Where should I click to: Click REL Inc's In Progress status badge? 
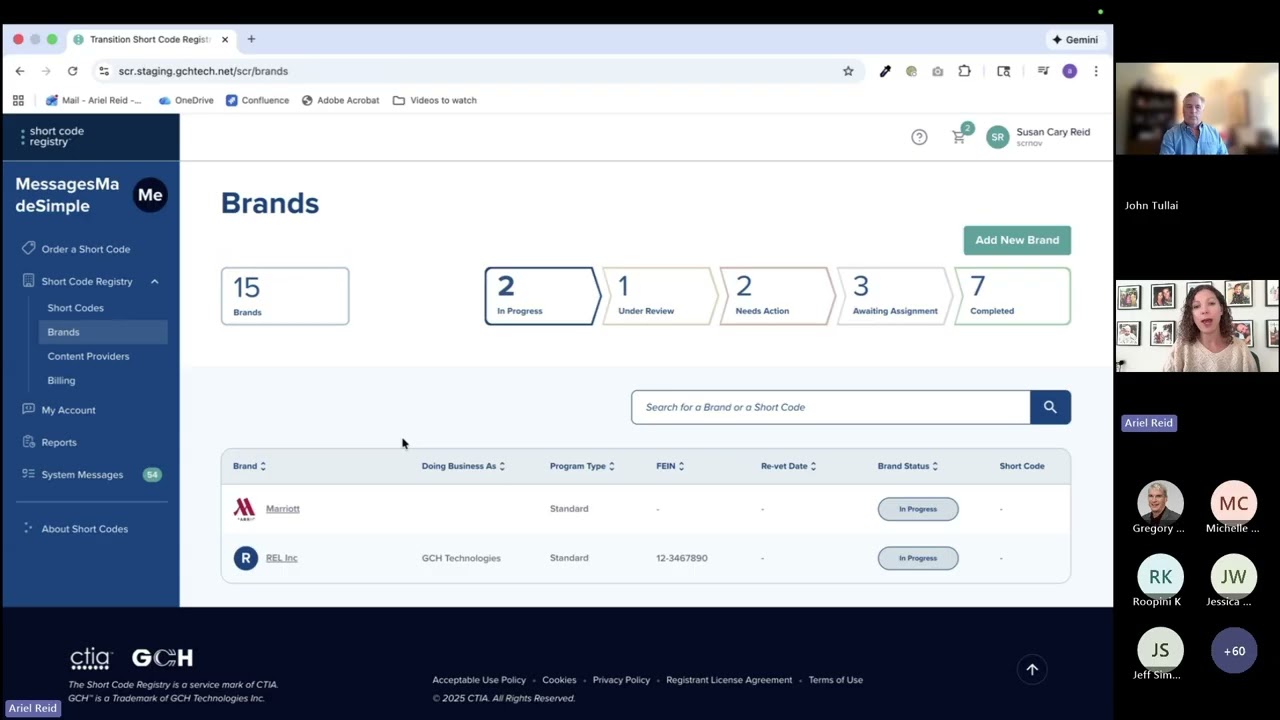918,558
